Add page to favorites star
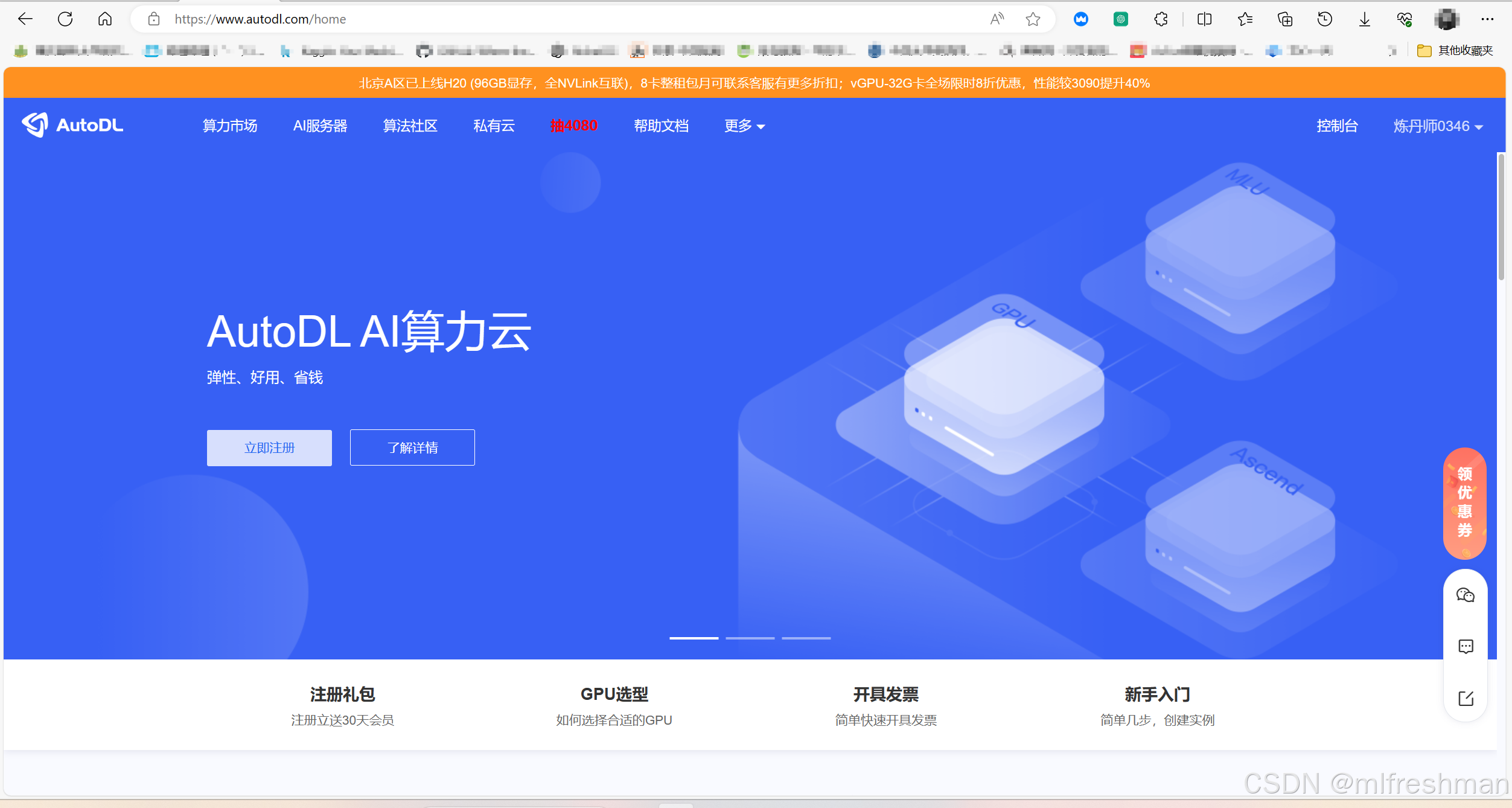Screen dimensions: 1512x808 pyautogui.click(x=1033, y=19)
